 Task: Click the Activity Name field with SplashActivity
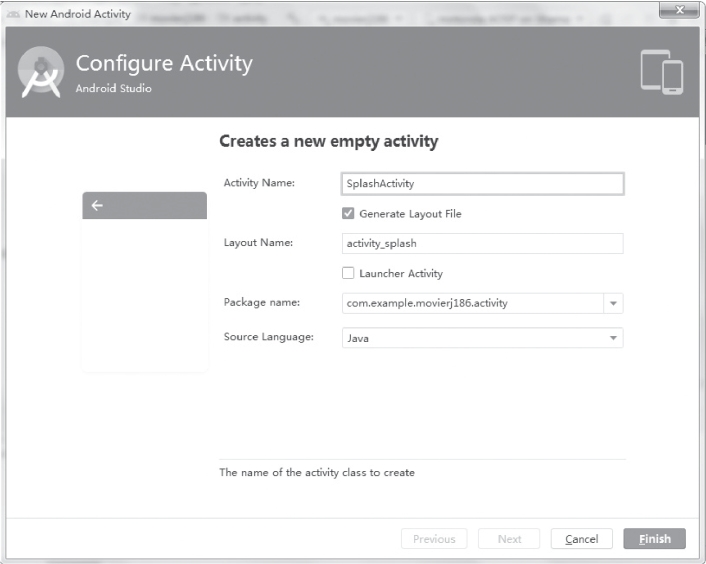[482, 184]
